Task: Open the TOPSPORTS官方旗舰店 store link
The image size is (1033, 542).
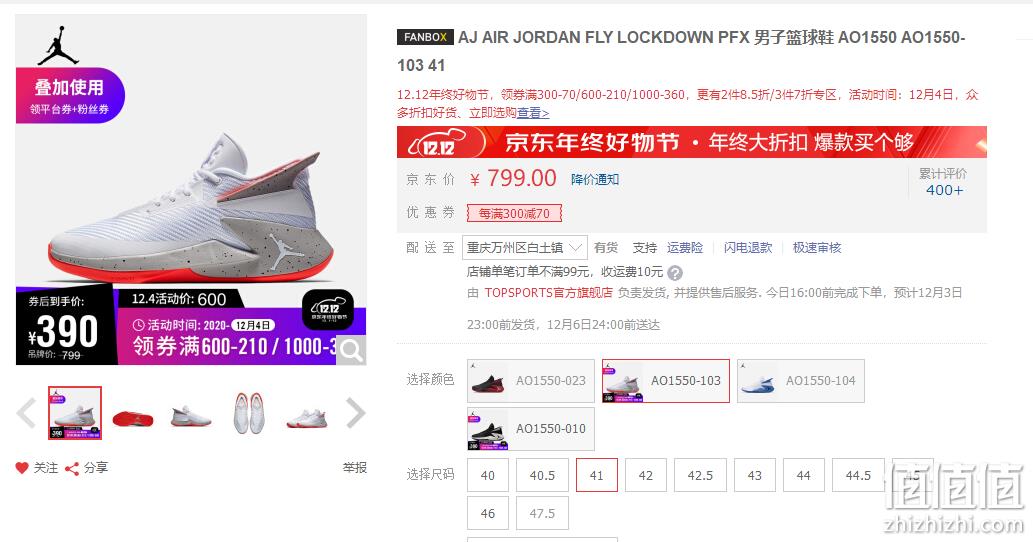Action: click(548, 292)
